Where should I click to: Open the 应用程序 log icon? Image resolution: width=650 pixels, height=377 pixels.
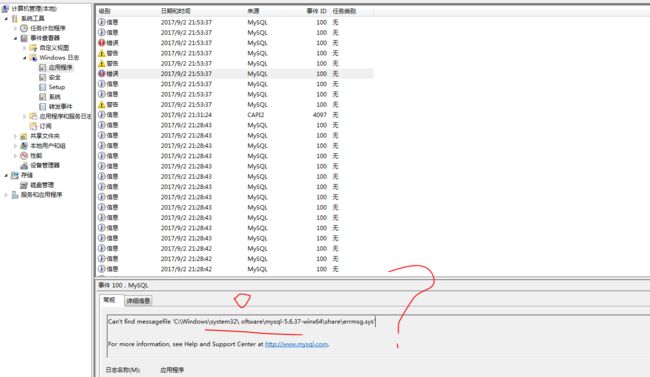[42, 67]
